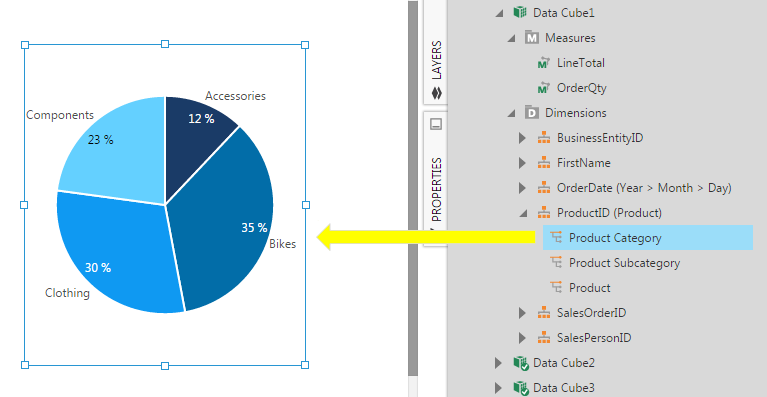The width and height of the screenshot is (767, 397).
Task: Select the SalesPersonID dimension label
Action: point(594,337)
